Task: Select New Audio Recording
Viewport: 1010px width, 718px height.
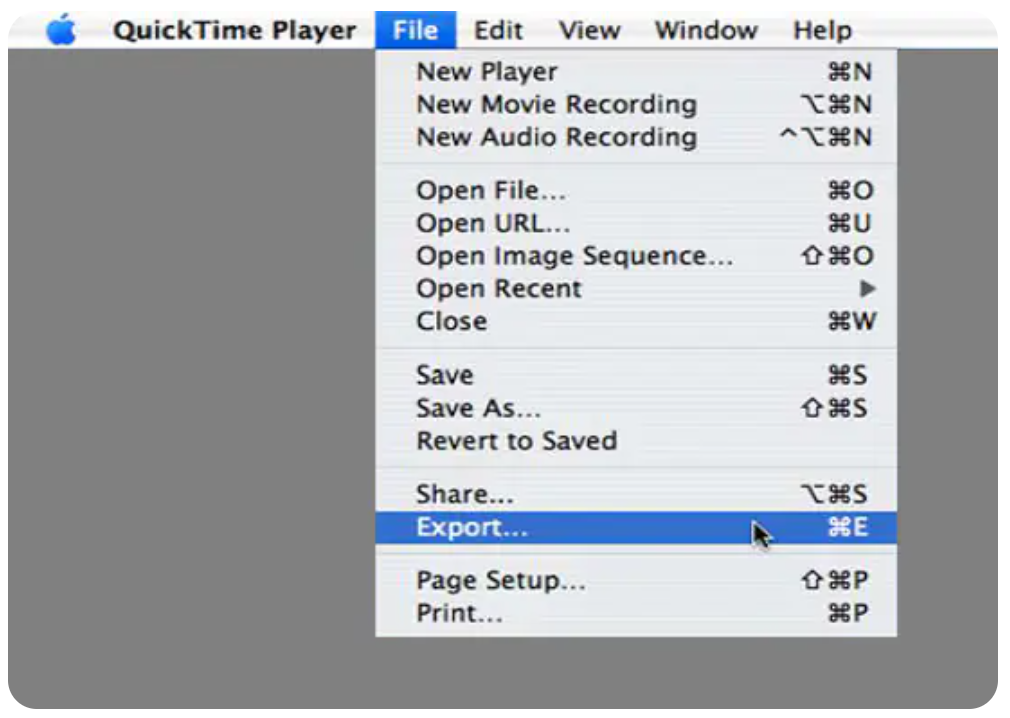Action: 636,137
